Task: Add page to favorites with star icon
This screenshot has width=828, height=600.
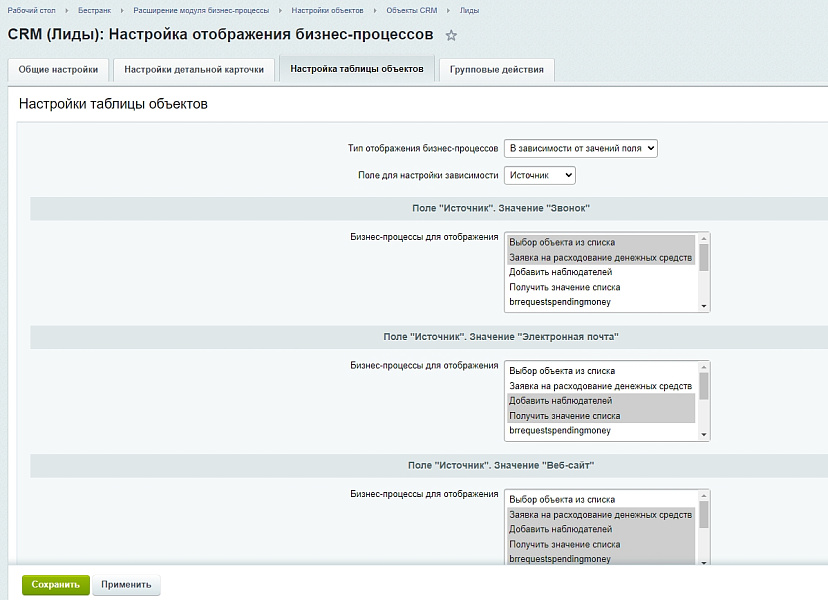Action: click(451, 35)
